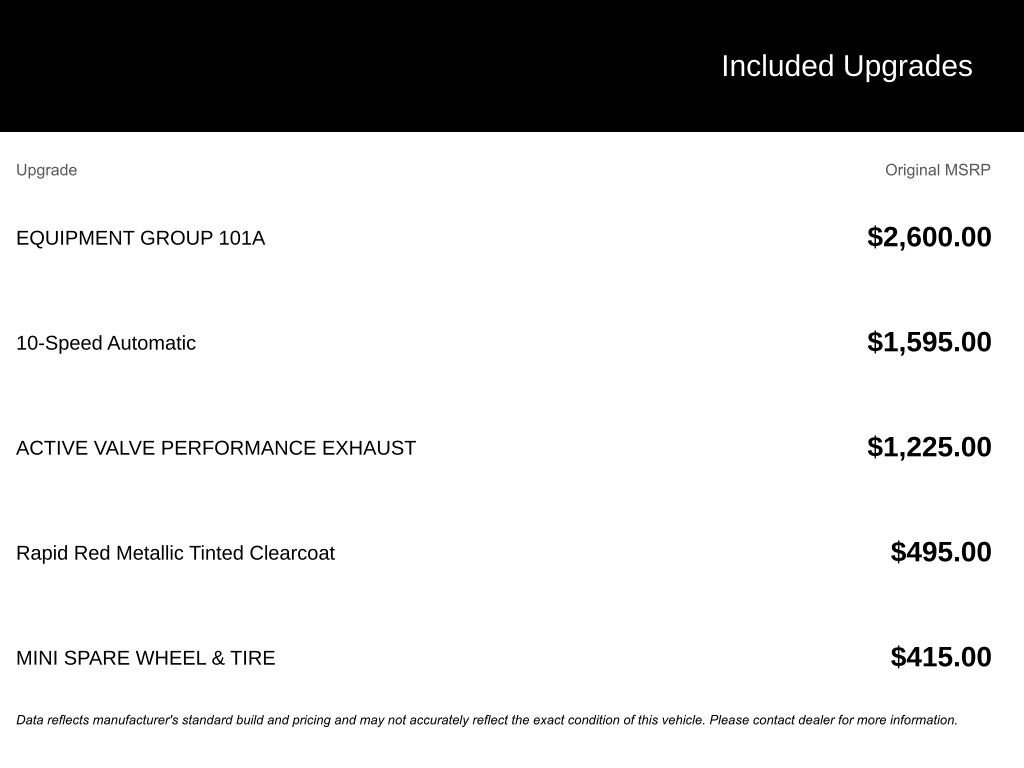1024x768 pixels.
Task: Click the $2,600.00 price
Action: pos(929,237)
